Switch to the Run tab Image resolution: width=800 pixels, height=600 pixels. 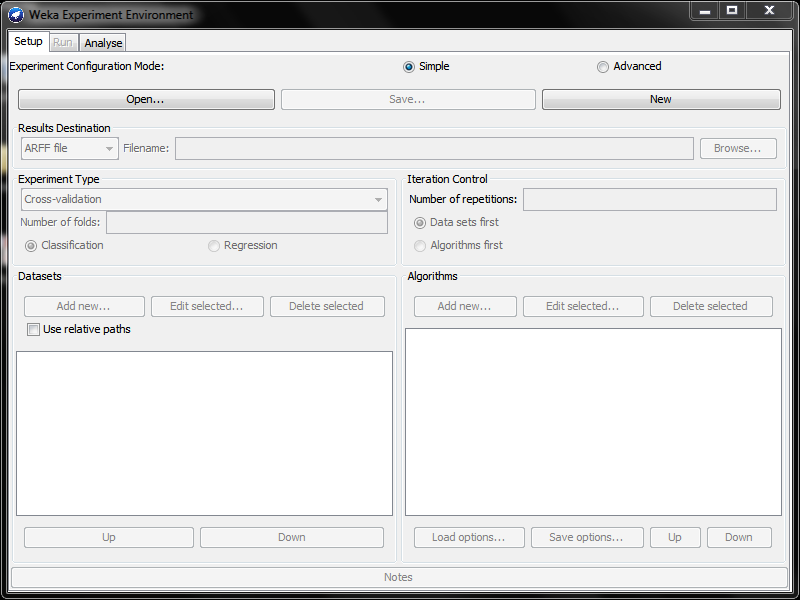pos(63,42)
